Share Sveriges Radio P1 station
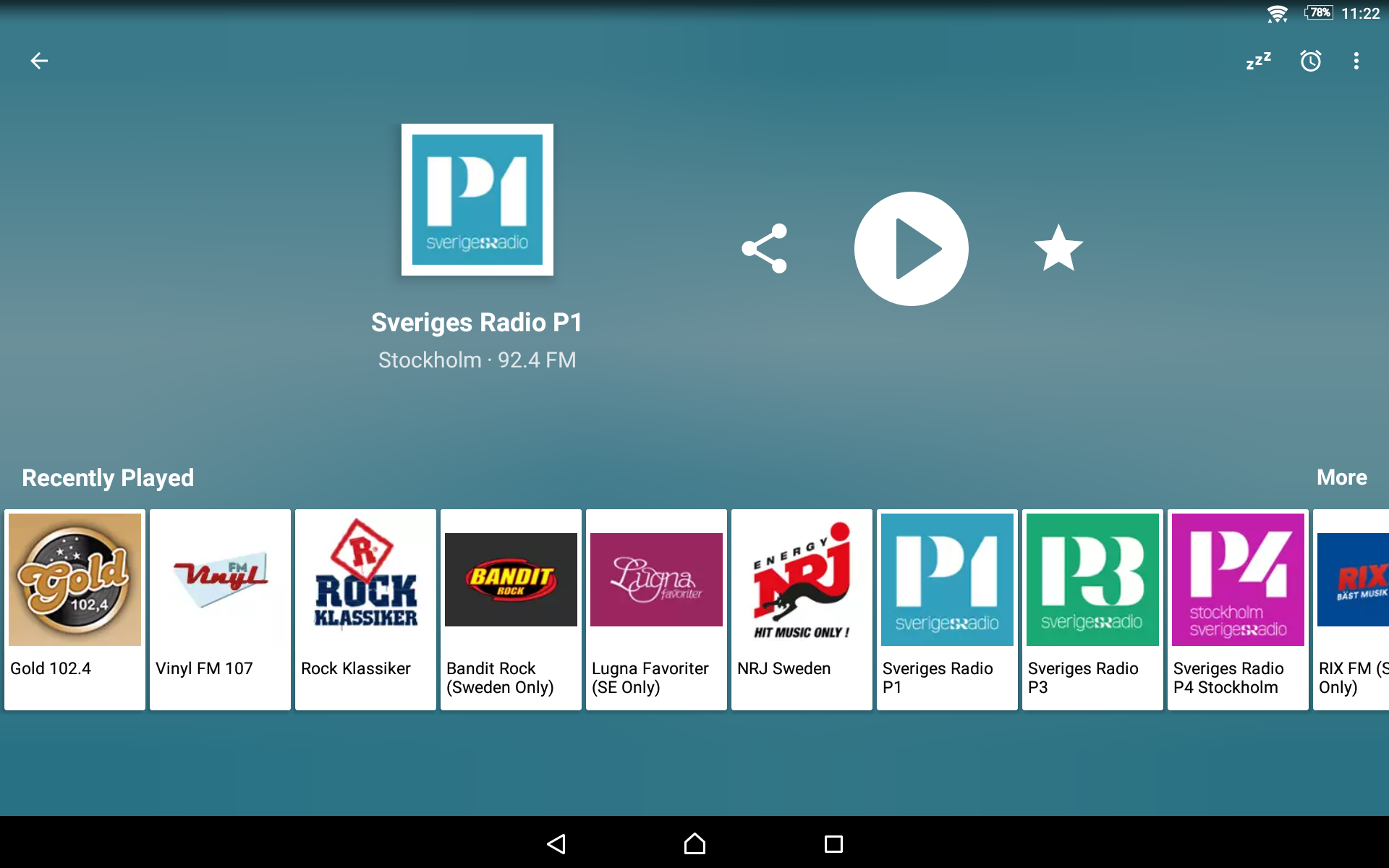This screenshot has height=868, width=1389. (765, 248)
